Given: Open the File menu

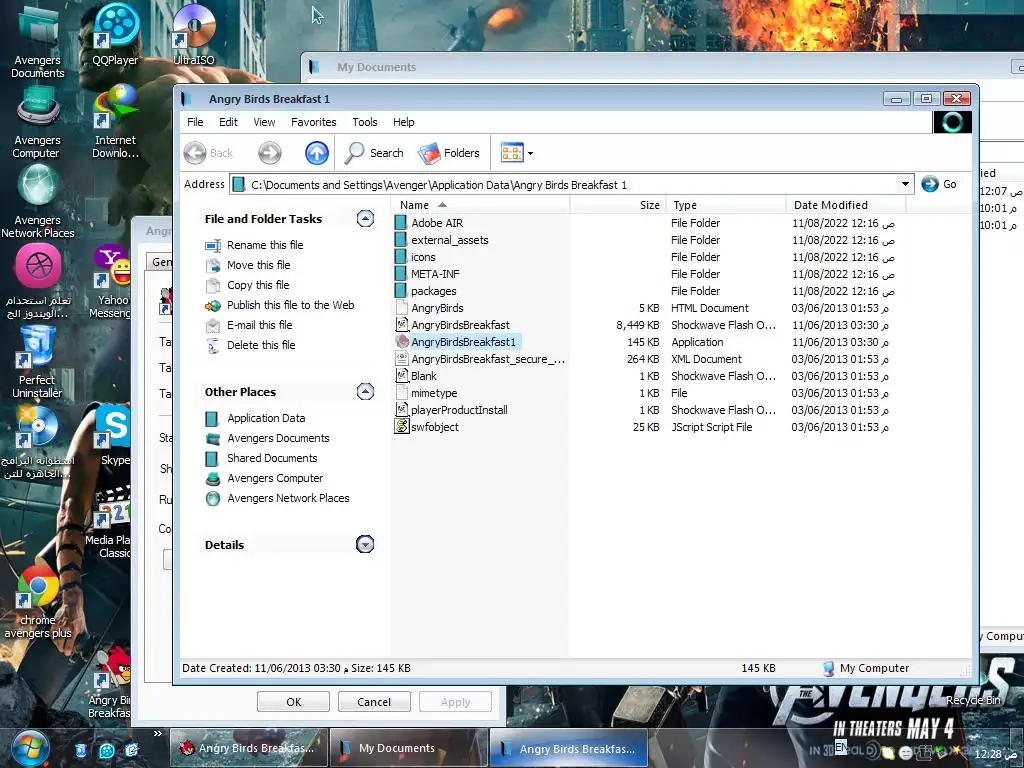Looking at the screenshot, I should (x=195, y=122).
